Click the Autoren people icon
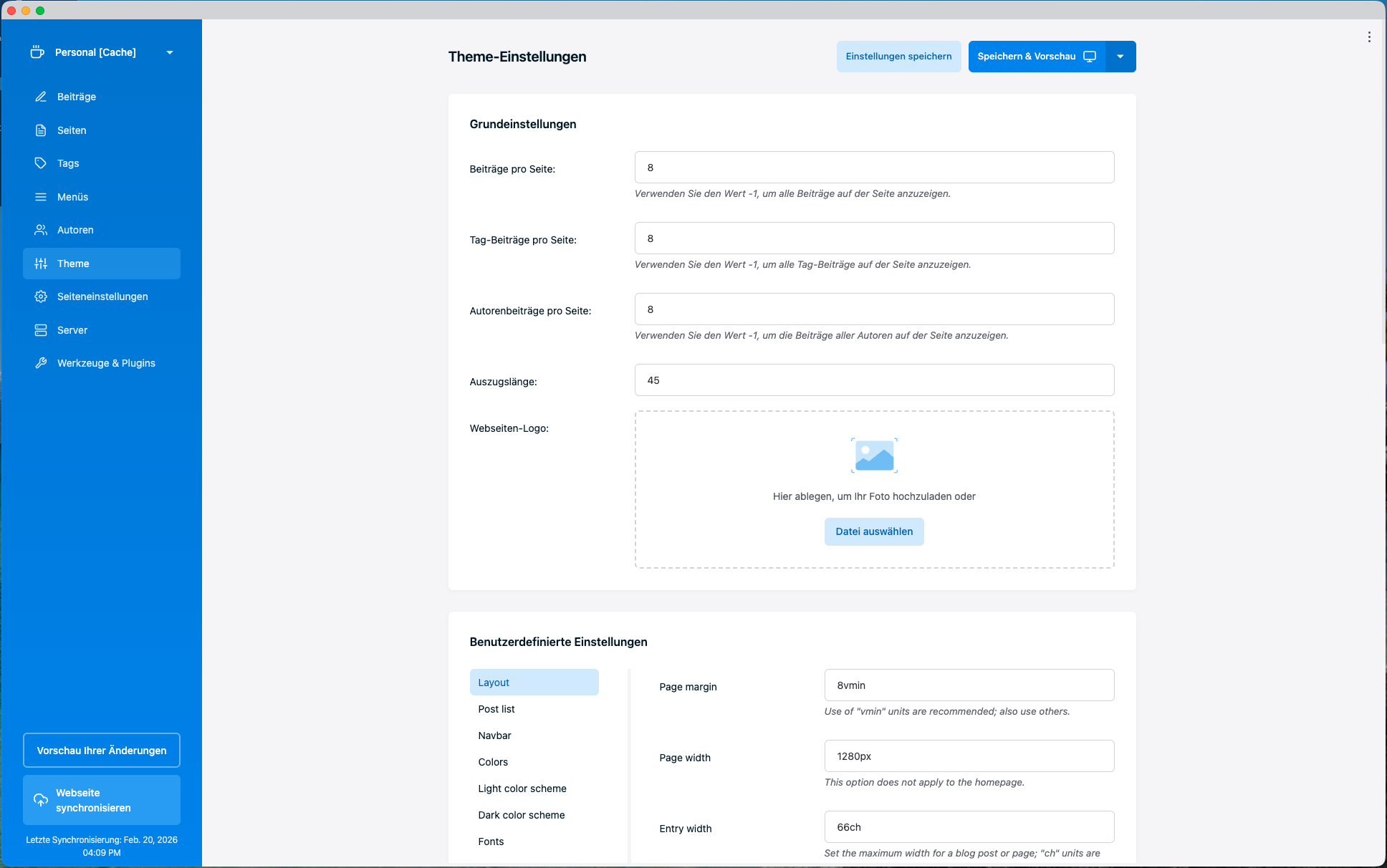 [x=41, y=230]
